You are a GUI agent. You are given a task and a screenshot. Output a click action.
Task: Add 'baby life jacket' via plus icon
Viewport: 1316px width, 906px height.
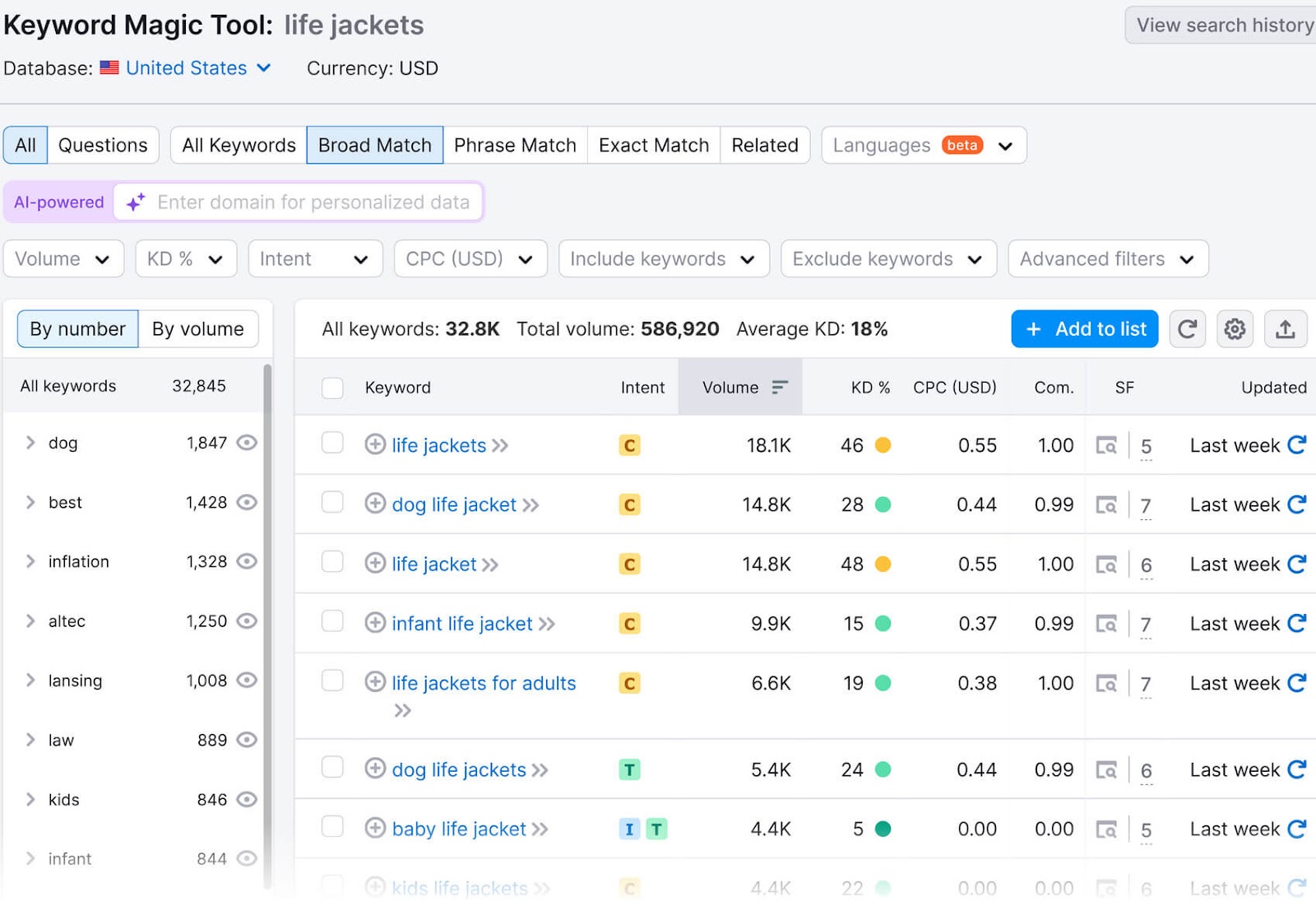pyautogui.click(x=375, y=828)
